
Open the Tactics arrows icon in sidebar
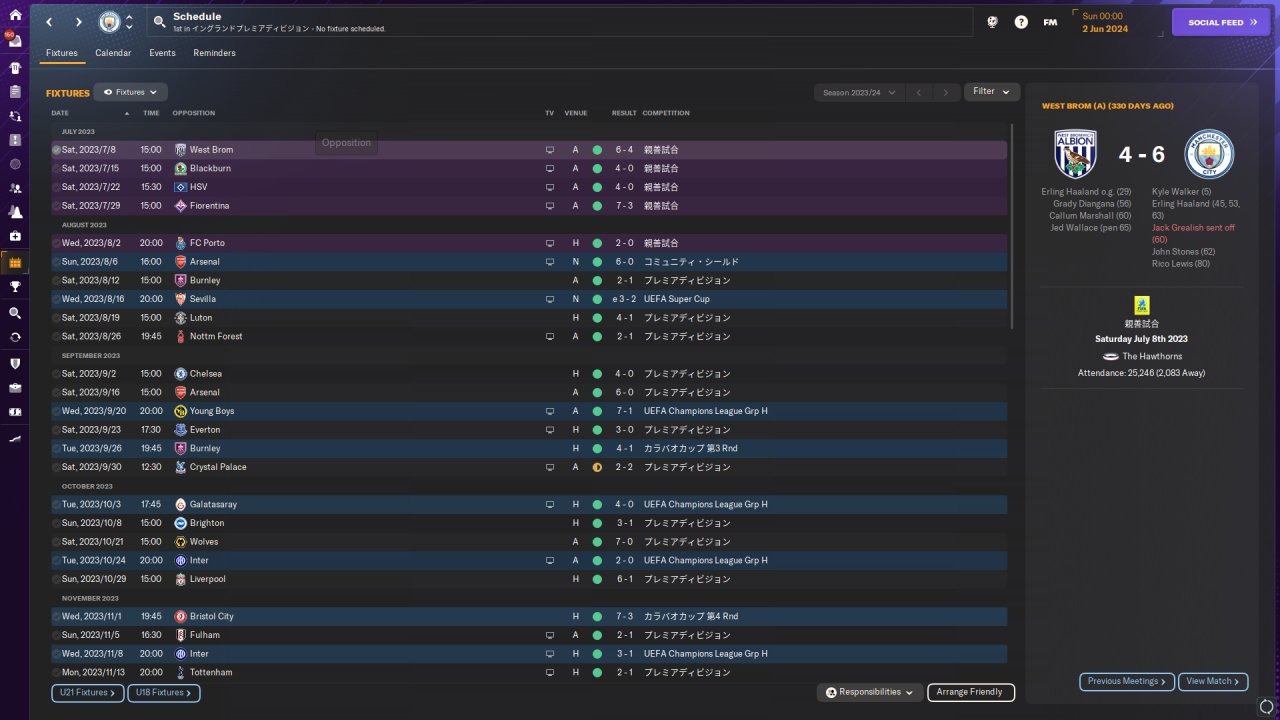tap(14, 116)
